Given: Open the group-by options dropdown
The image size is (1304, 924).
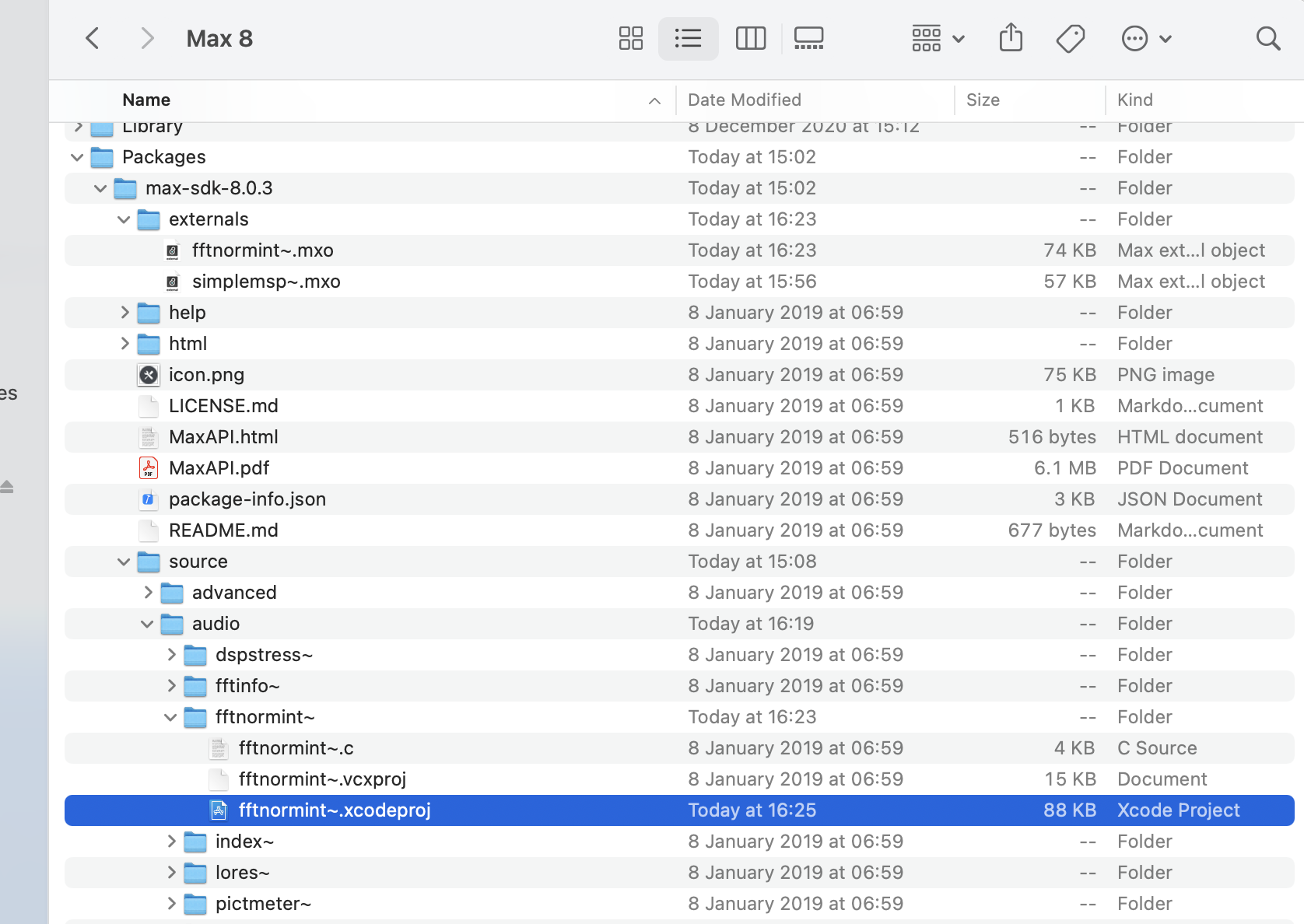Looking at the screenshot, I should coord(938,38).
